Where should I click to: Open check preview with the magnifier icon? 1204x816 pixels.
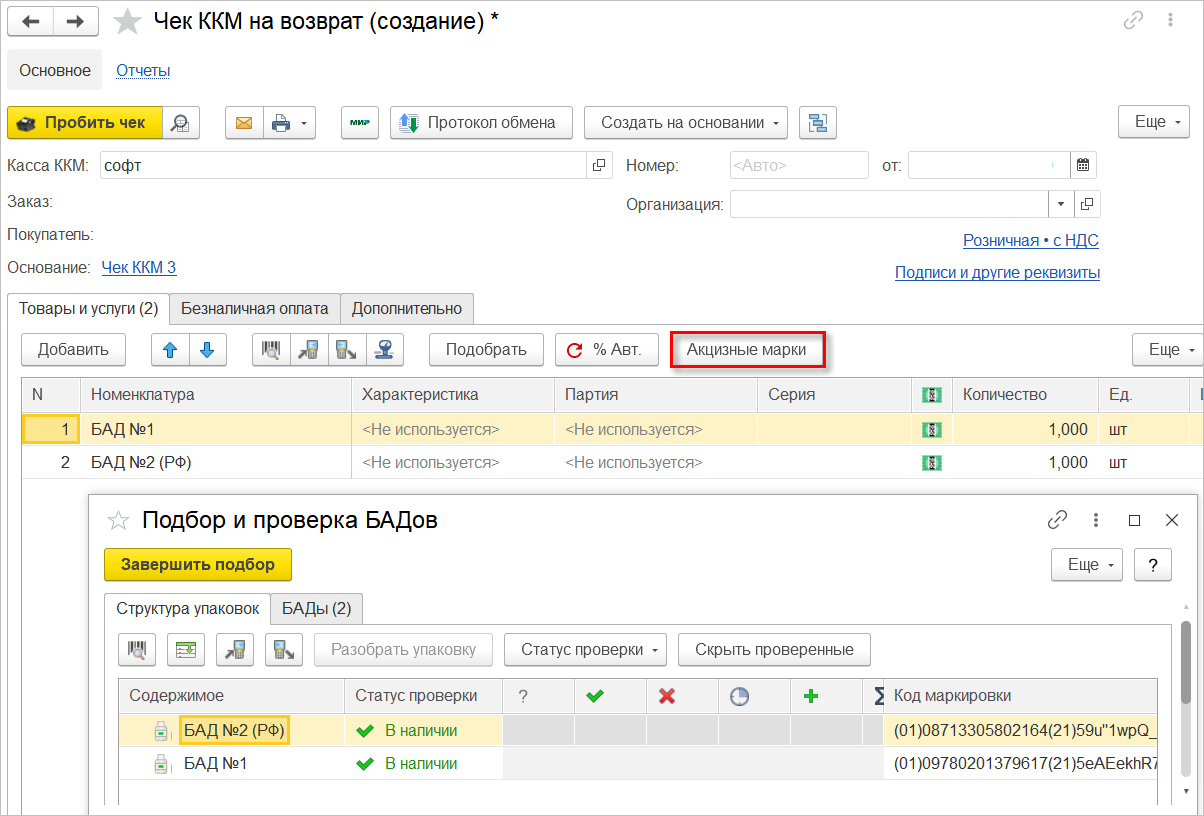click(x=181, y=123)
